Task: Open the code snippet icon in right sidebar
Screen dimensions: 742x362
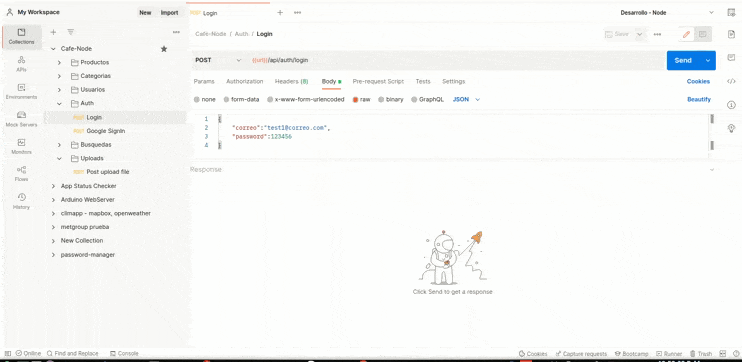Action: pyautogui.click(x=731, y=81)
